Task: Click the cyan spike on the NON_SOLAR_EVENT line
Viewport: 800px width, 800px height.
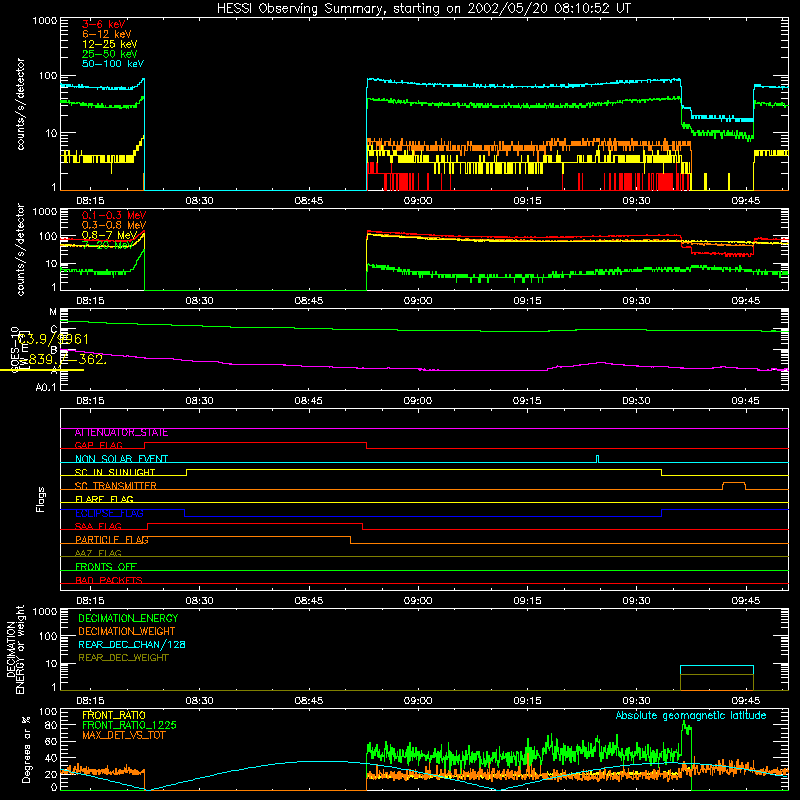Action: tap(597, 459)
